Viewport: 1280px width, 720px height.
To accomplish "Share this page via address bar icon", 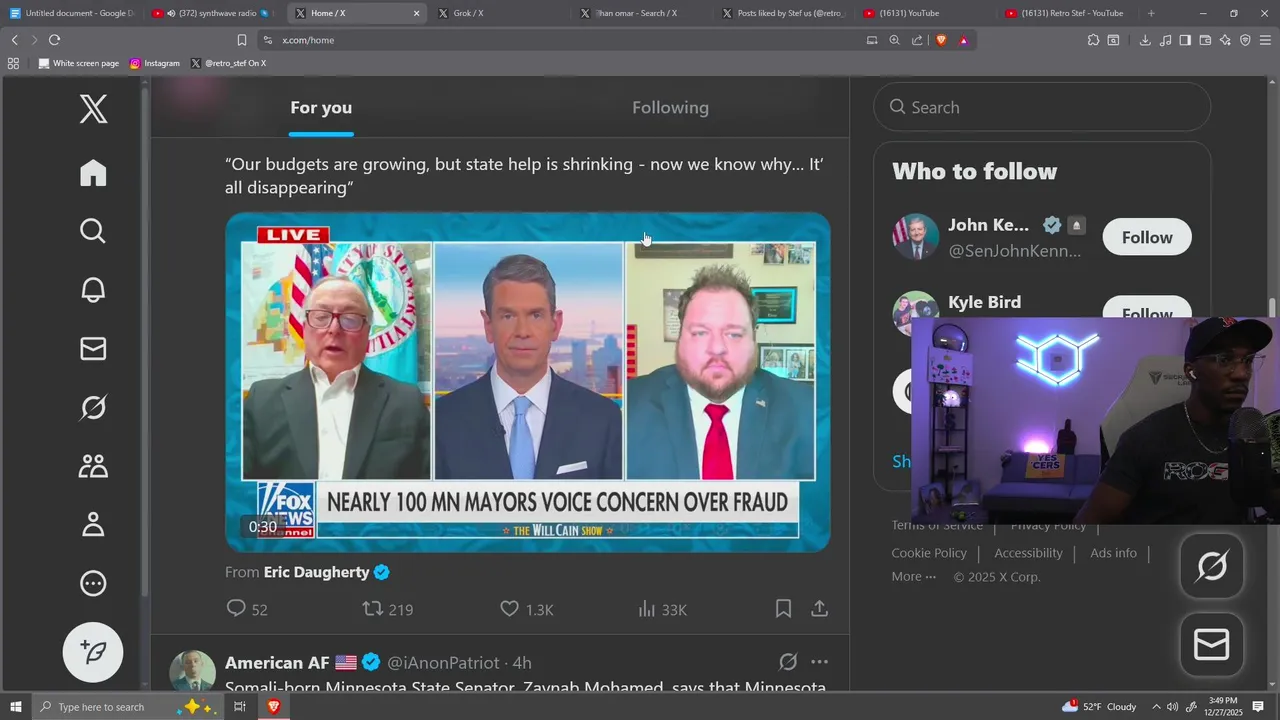I will (x=918, y=40).
